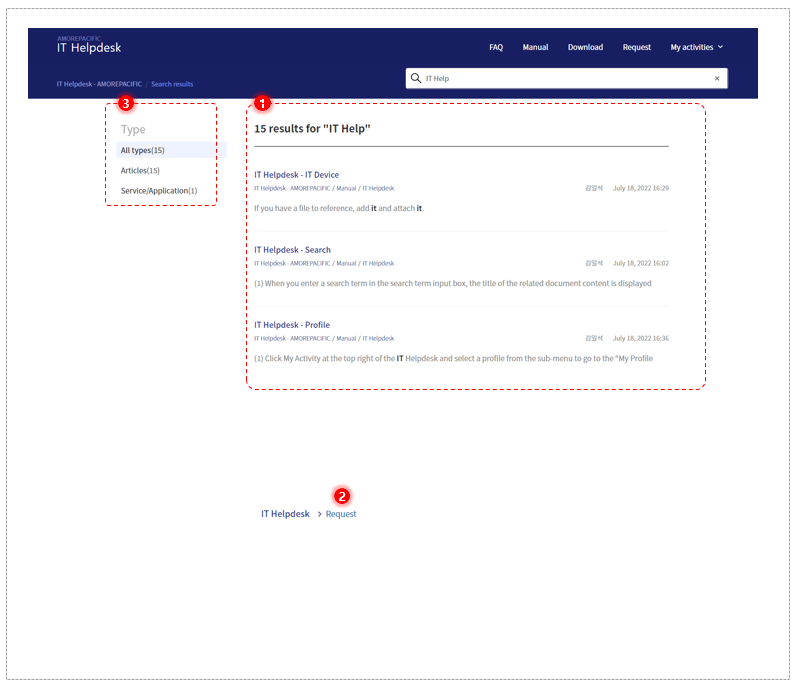Image resolution: width=797 pixels, height=687 pixels.
Task: Clear the search box with the X icon
Action: tap(717, 78)
